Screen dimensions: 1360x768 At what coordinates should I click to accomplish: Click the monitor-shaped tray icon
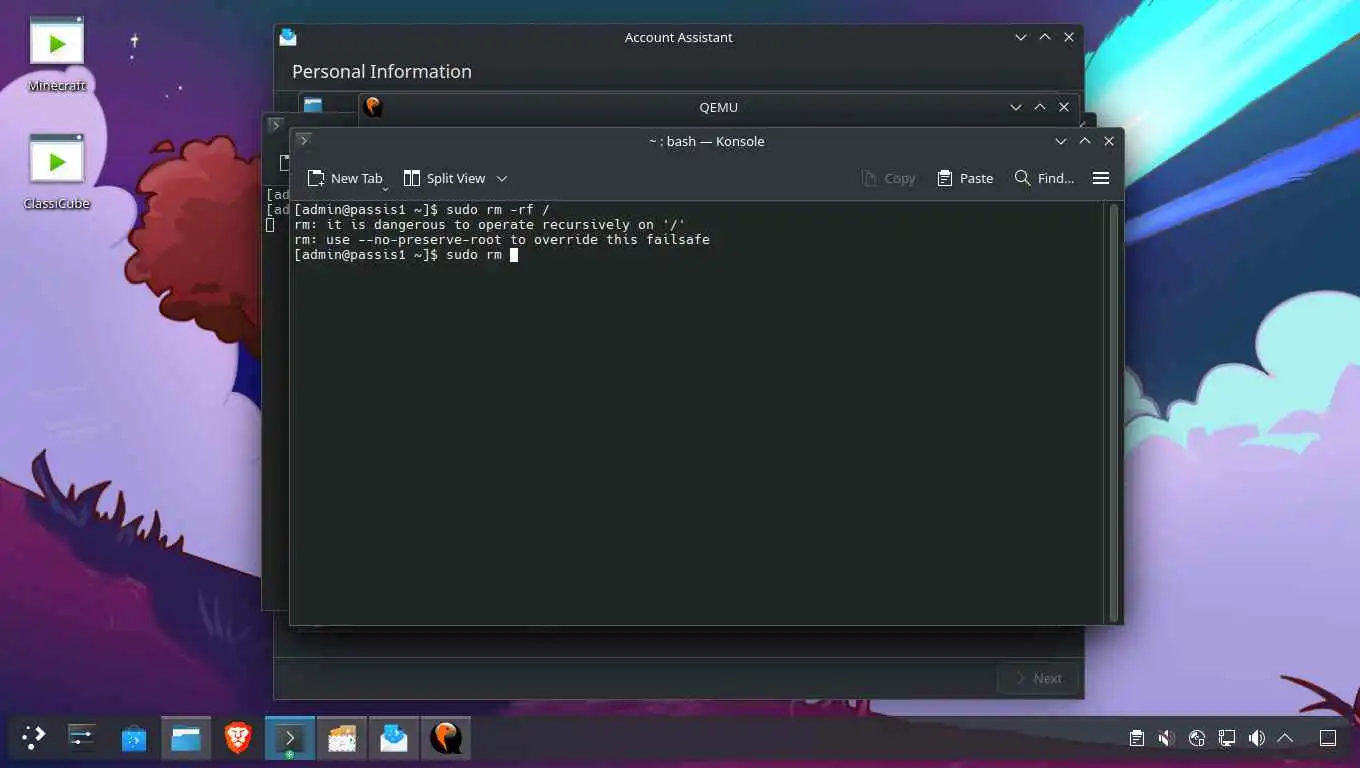pos(1226,738)
